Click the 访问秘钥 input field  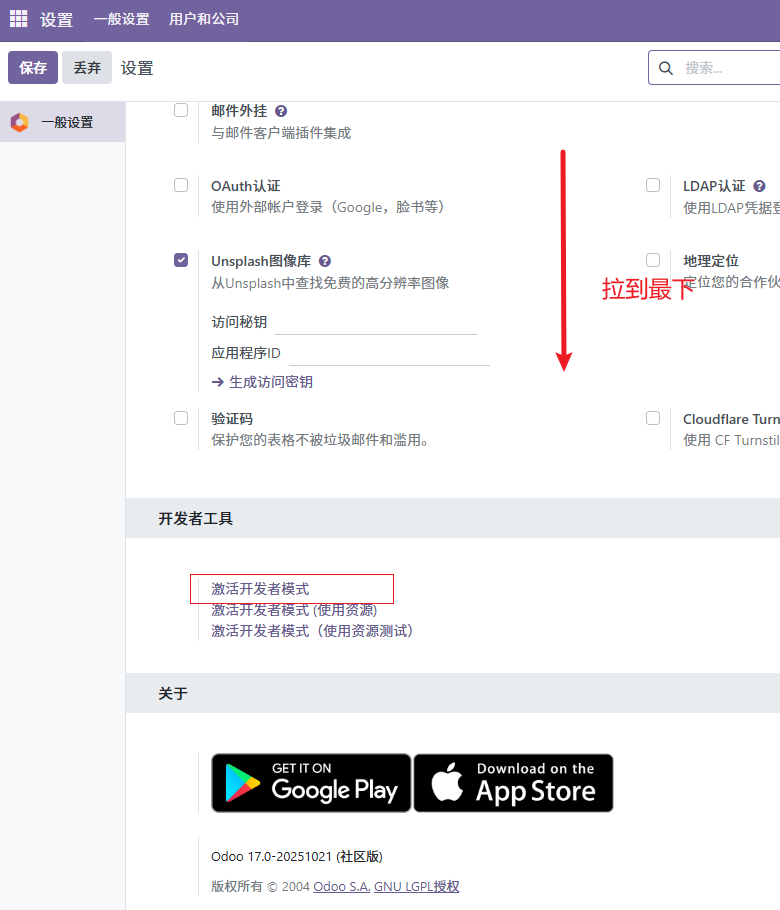click(x=375, y=322)
